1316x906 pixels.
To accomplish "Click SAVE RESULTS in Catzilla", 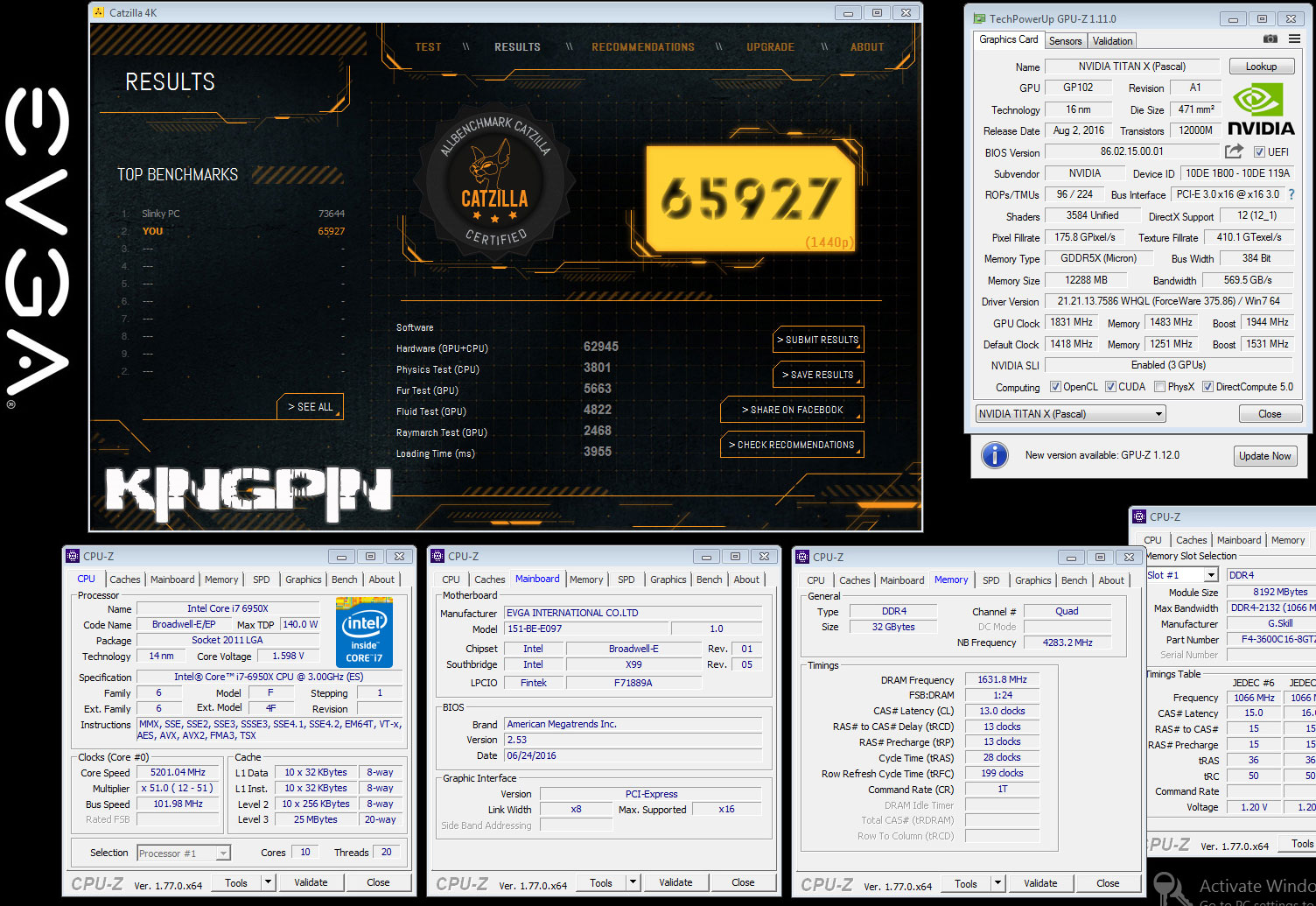I will click(818, 375).
